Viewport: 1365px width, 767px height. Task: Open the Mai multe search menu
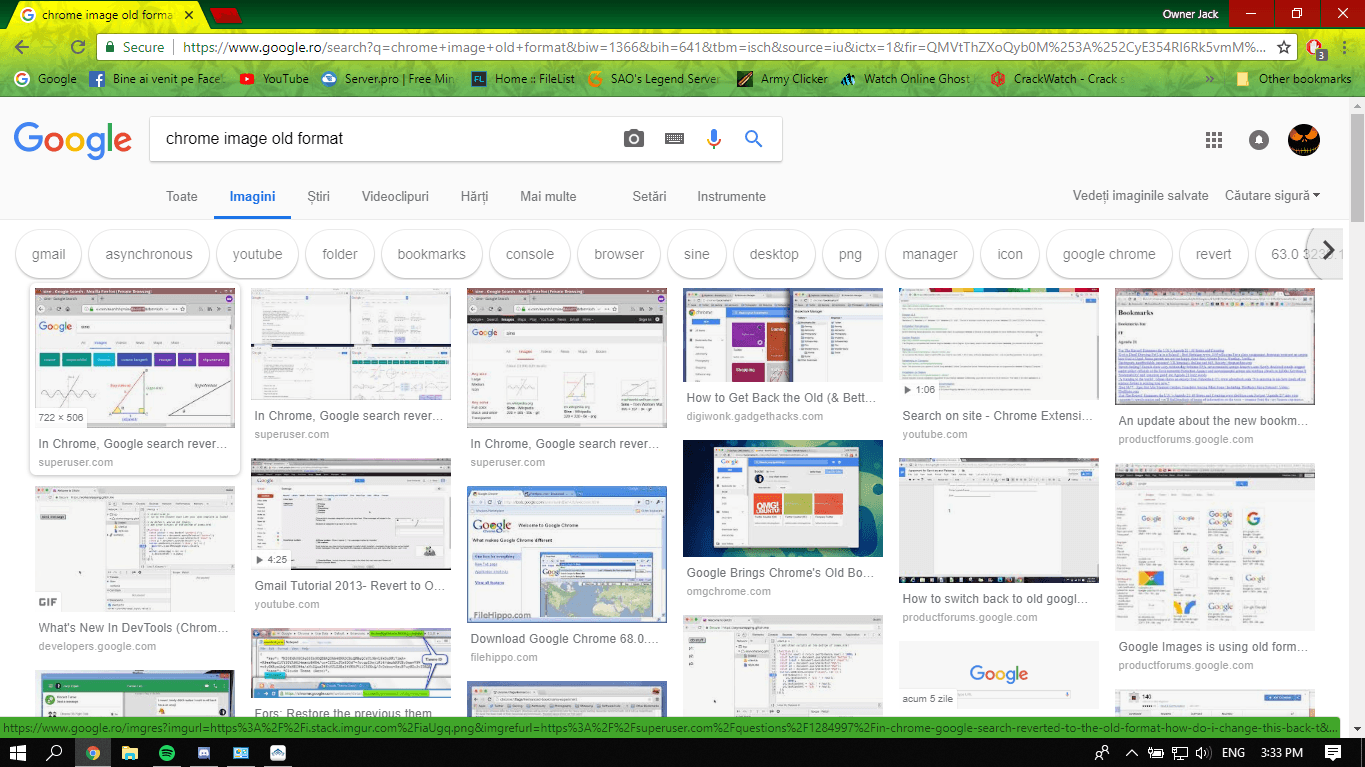(x=548, y=197)
